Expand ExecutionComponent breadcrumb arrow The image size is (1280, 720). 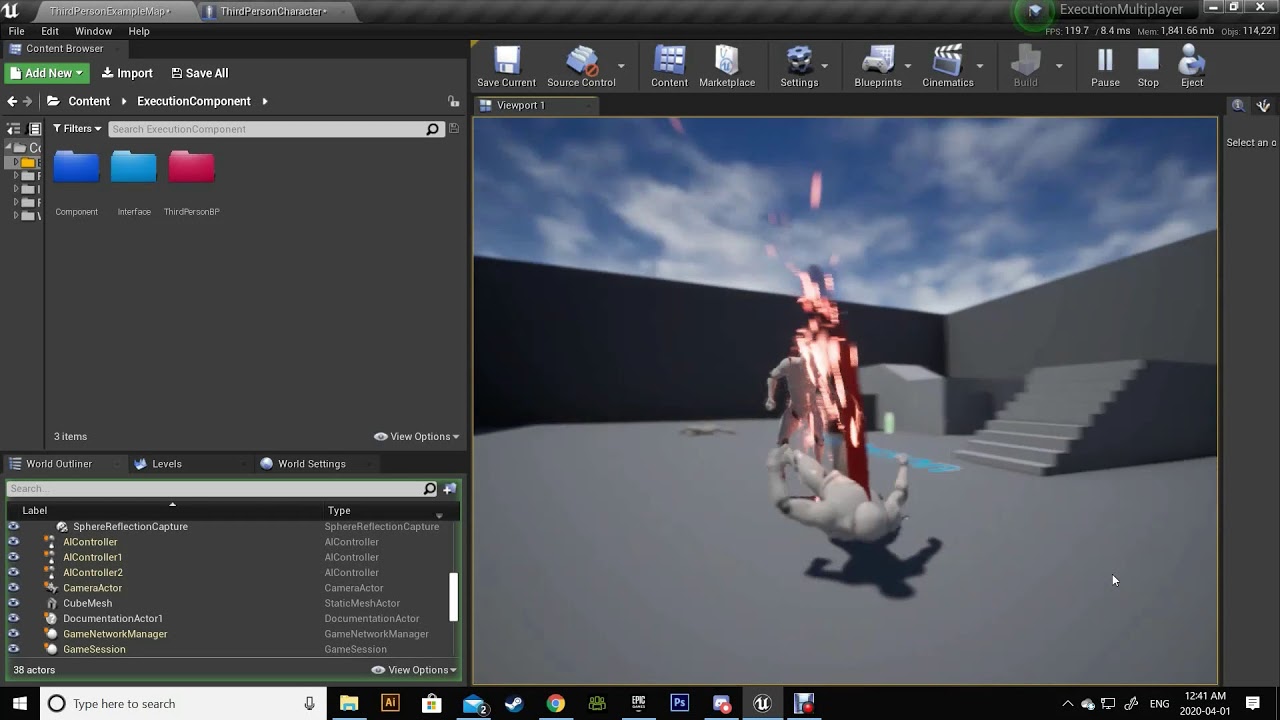pyautogui.click(x=265, y=101)
